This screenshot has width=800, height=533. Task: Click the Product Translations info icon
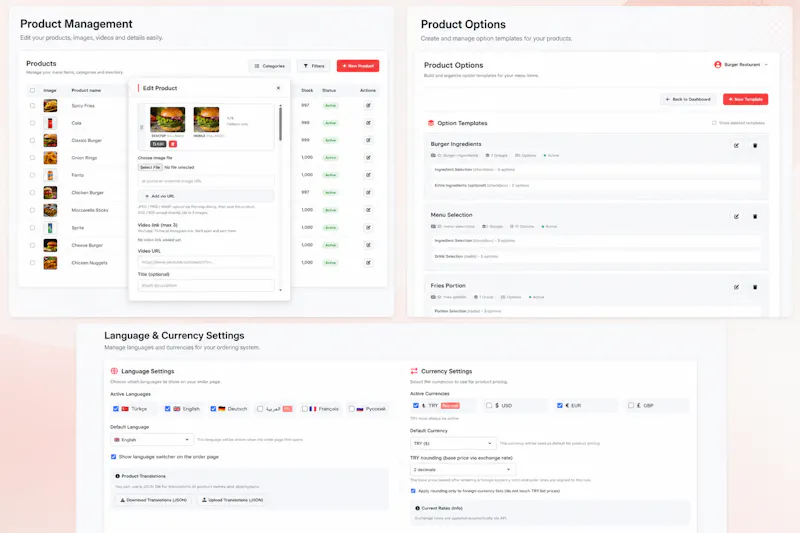point(117,476)
